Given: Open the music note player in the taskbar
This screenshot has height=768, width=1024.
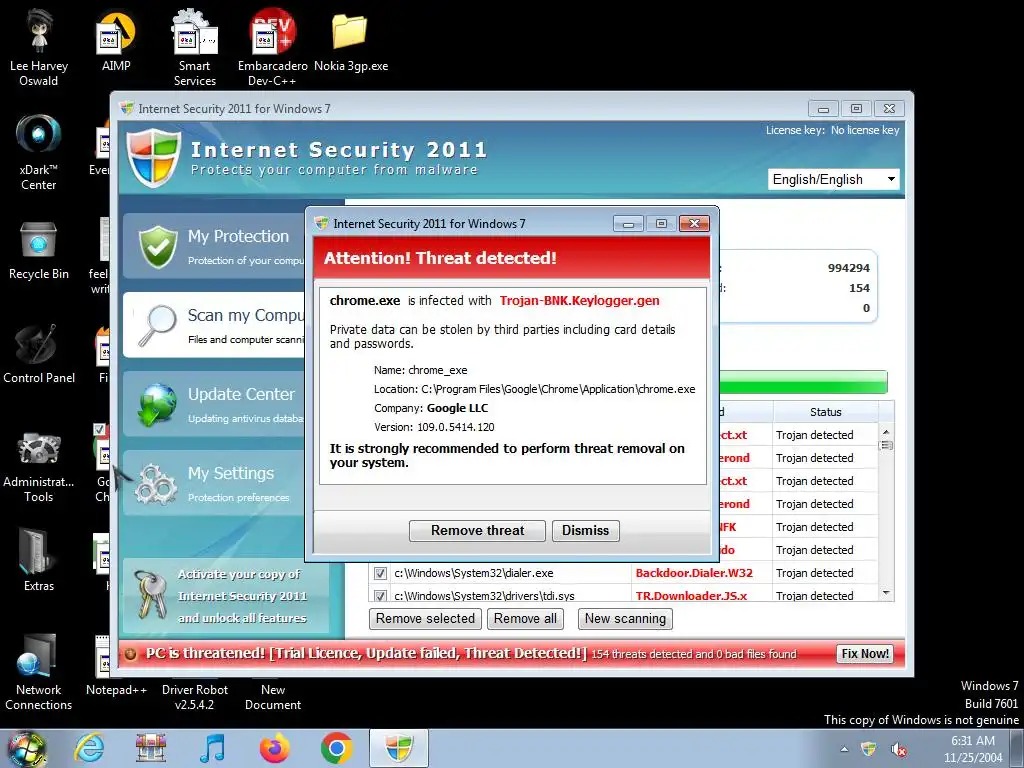Looking at the screenshot, I should pos(212,748).
